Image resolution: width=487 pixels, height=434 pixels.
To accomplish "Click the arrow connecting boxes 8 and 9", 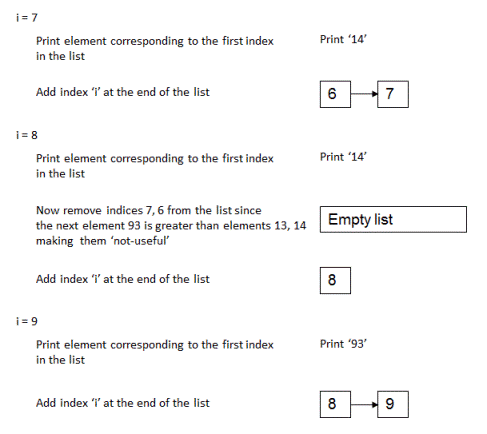I will coord(364,405).
